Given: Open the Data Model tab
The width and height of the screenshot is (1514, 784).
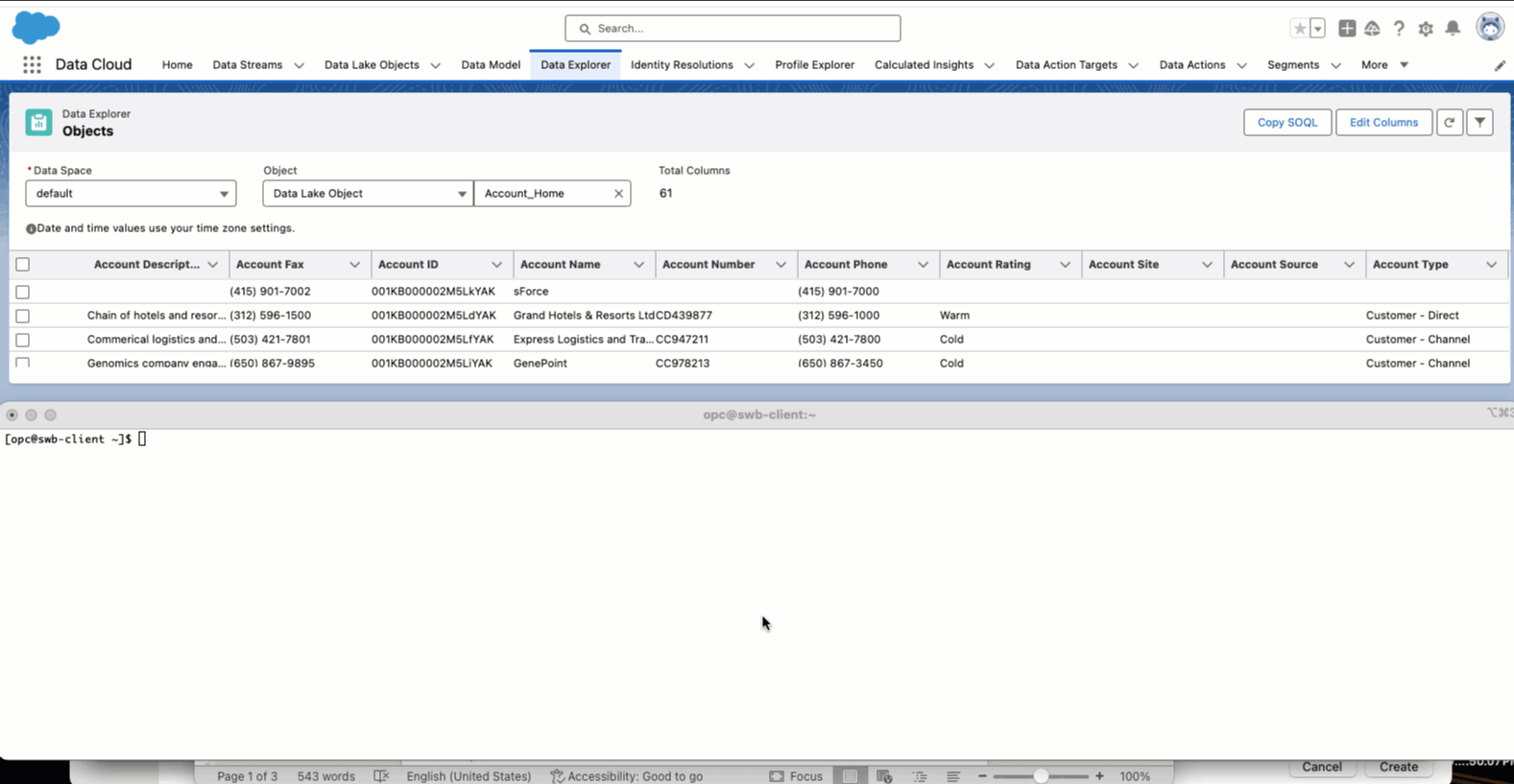Looking at the screenshot, I should [491, 65].
